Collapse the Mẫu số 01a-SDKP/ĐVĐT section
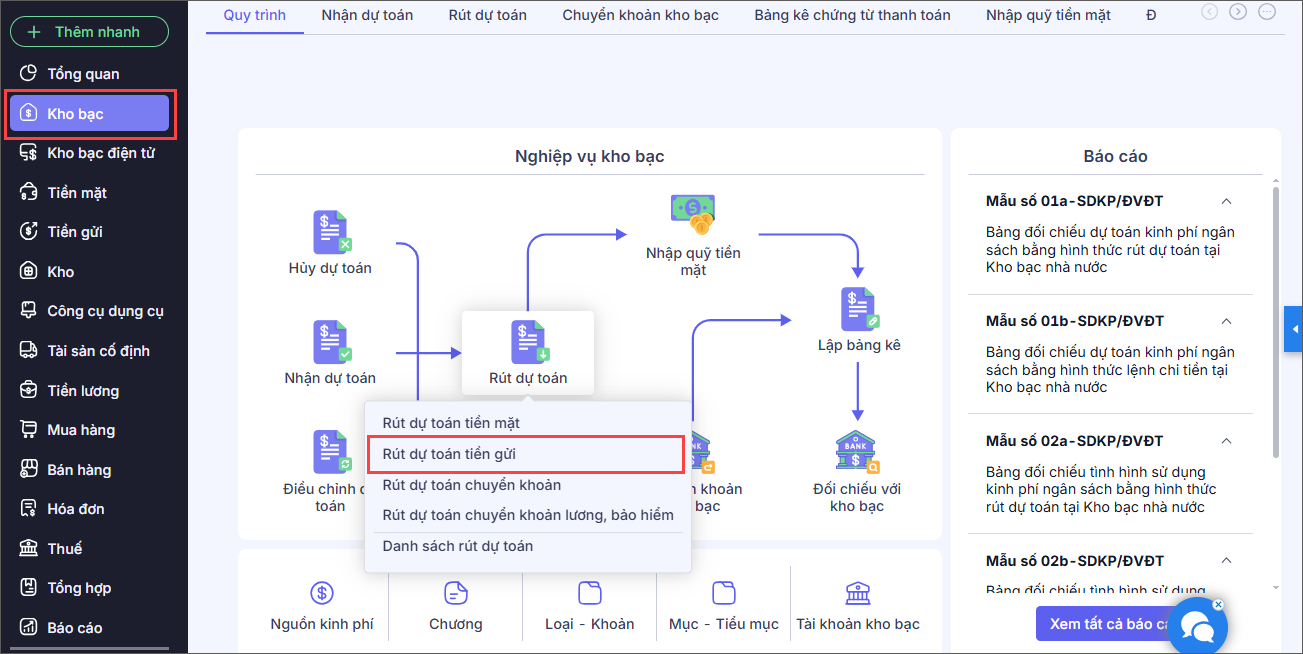 tap(1227, 201)
